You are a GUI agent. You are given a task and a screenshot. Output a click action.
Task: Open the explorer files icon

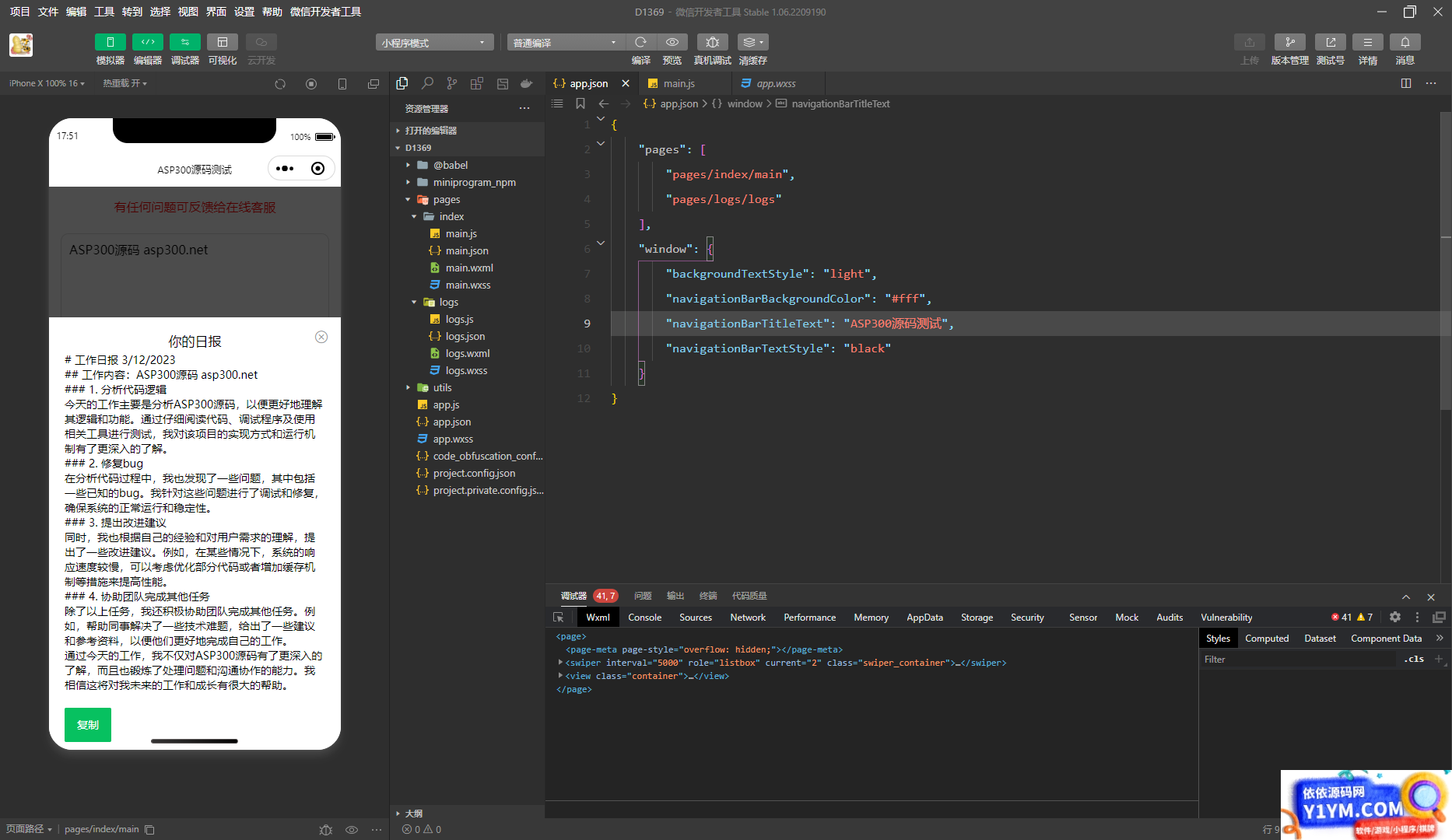[402, 83]
